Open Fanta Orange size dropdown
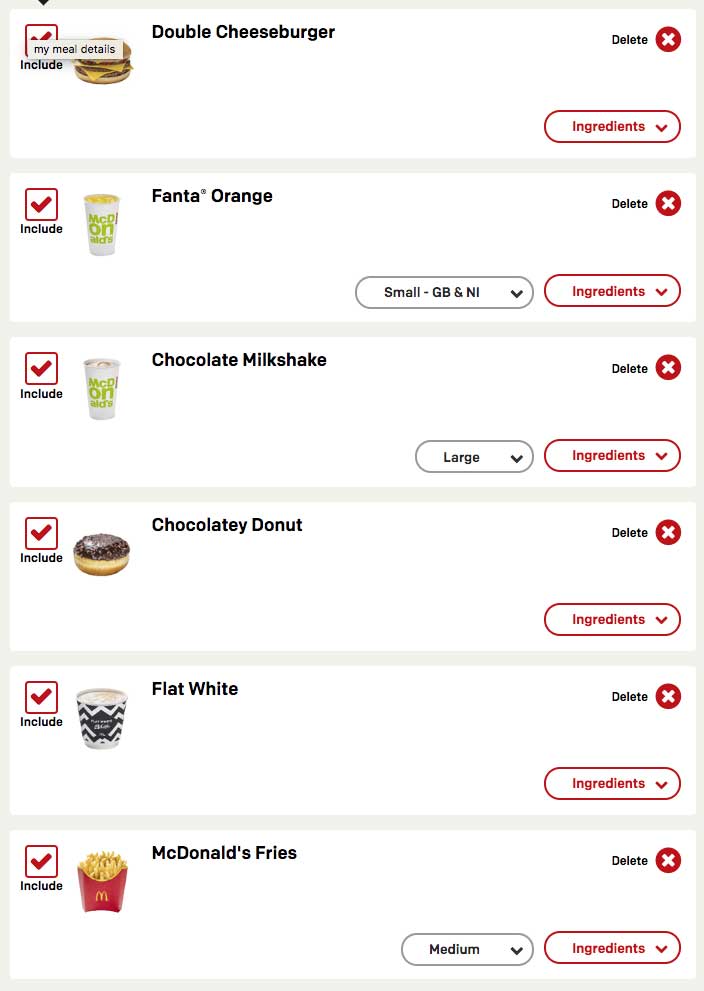Image resolution: width=704 pixels, height=991 pixels. (444, 293)
